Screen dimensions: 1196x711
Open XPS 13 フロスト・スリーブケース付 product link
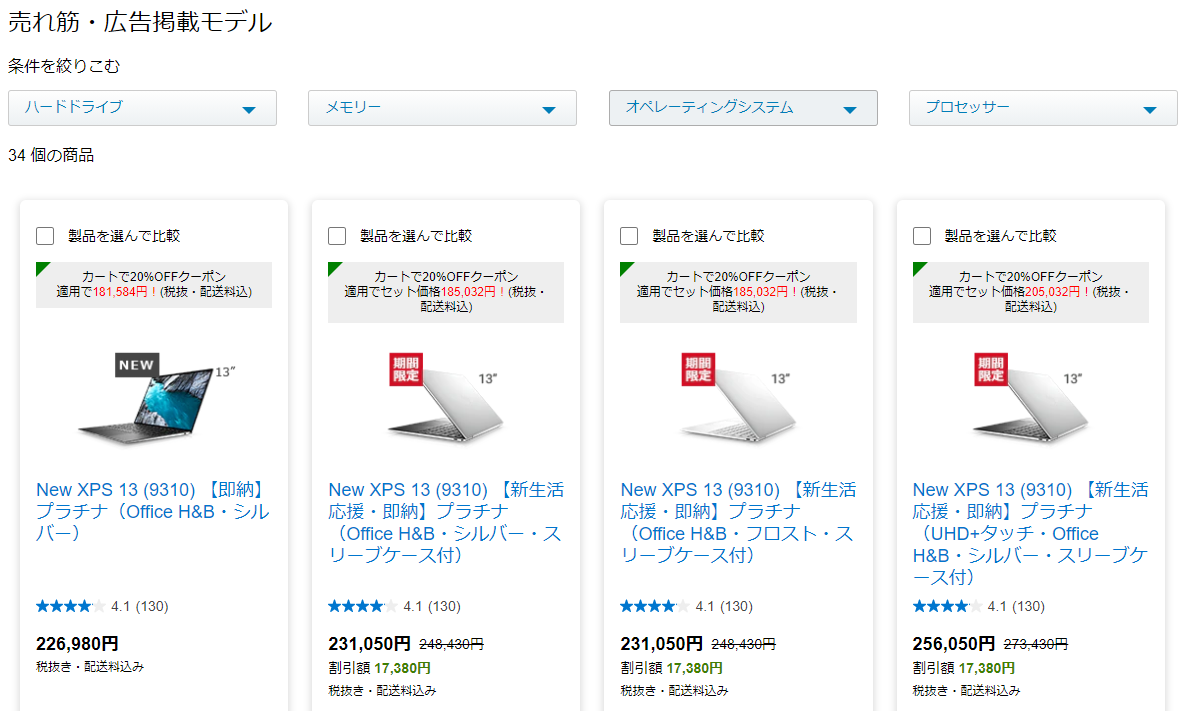[x=738, y=522]
